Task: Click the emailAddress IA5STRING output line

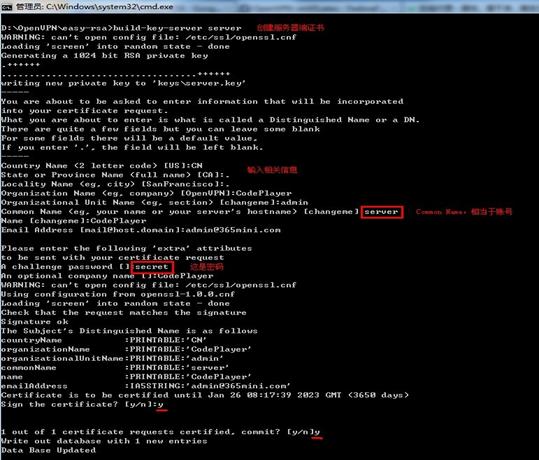Action: point(145,386)
